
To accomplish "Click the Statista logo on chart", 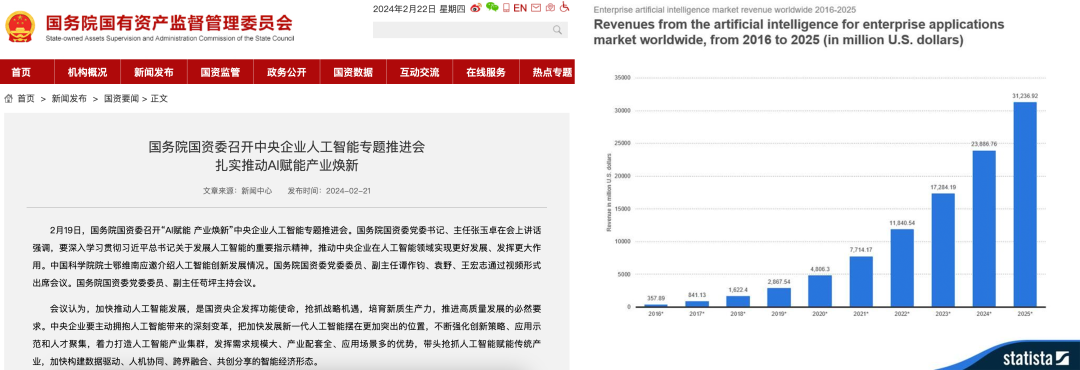I will (1037, 358).
